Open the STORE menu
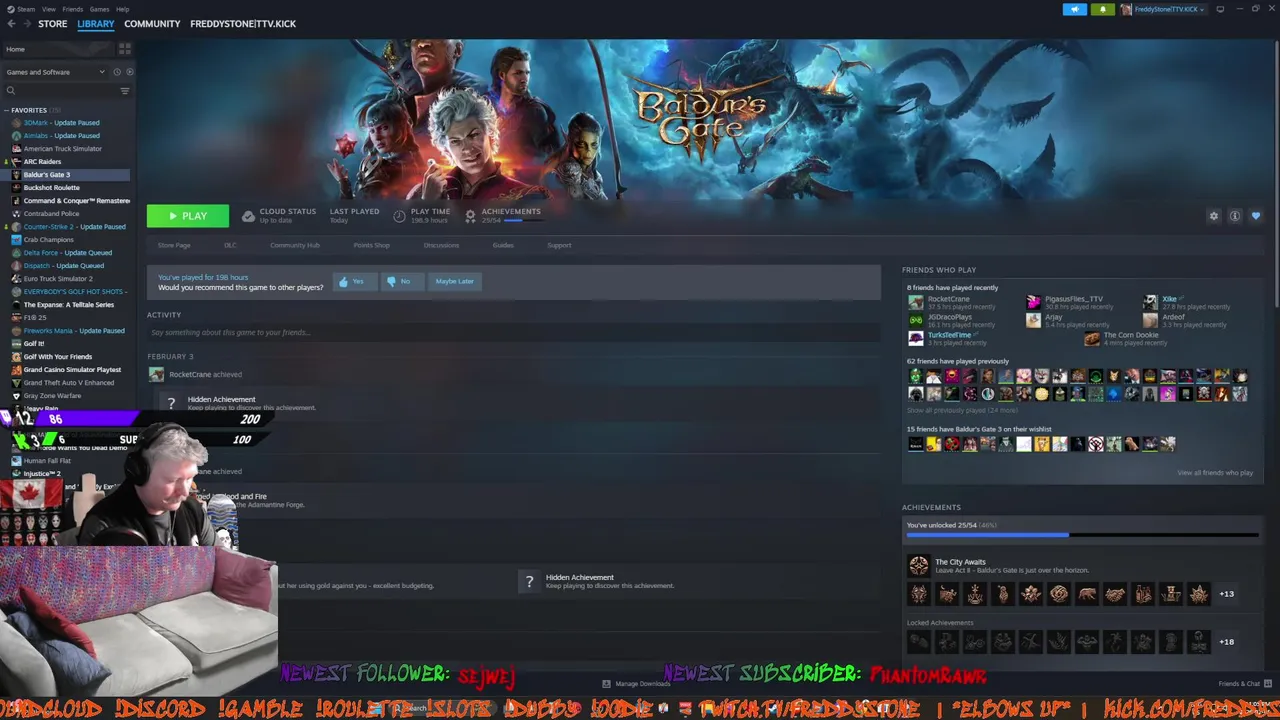This screenshot has height=720, width=1280. (52, 24)
